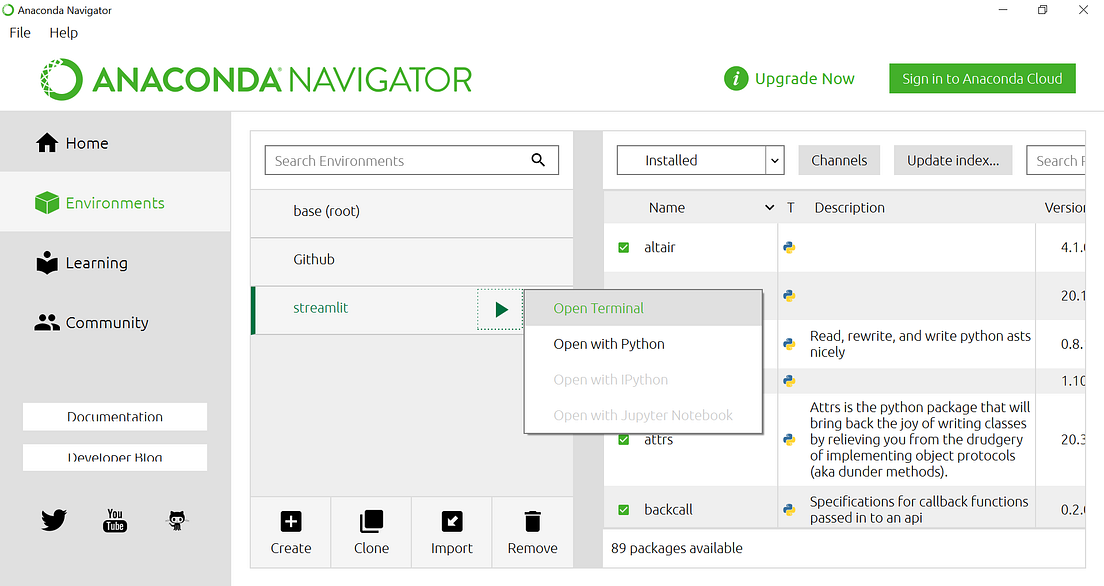This screenshot has width=1104, height=586.
Task: Click the Clone environment icon
Action: 371,521
